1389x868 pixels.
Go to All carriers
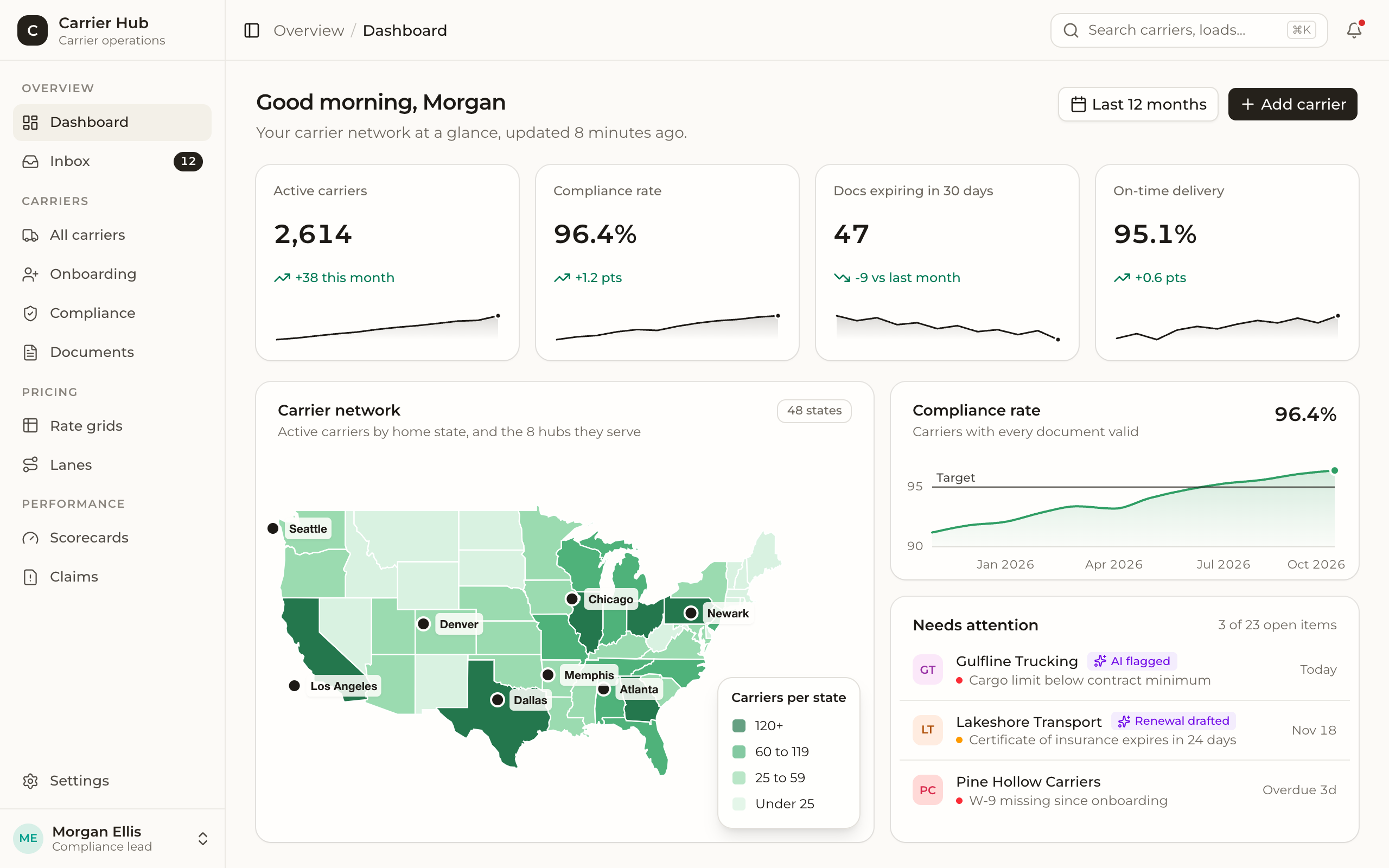pos(112,235)
